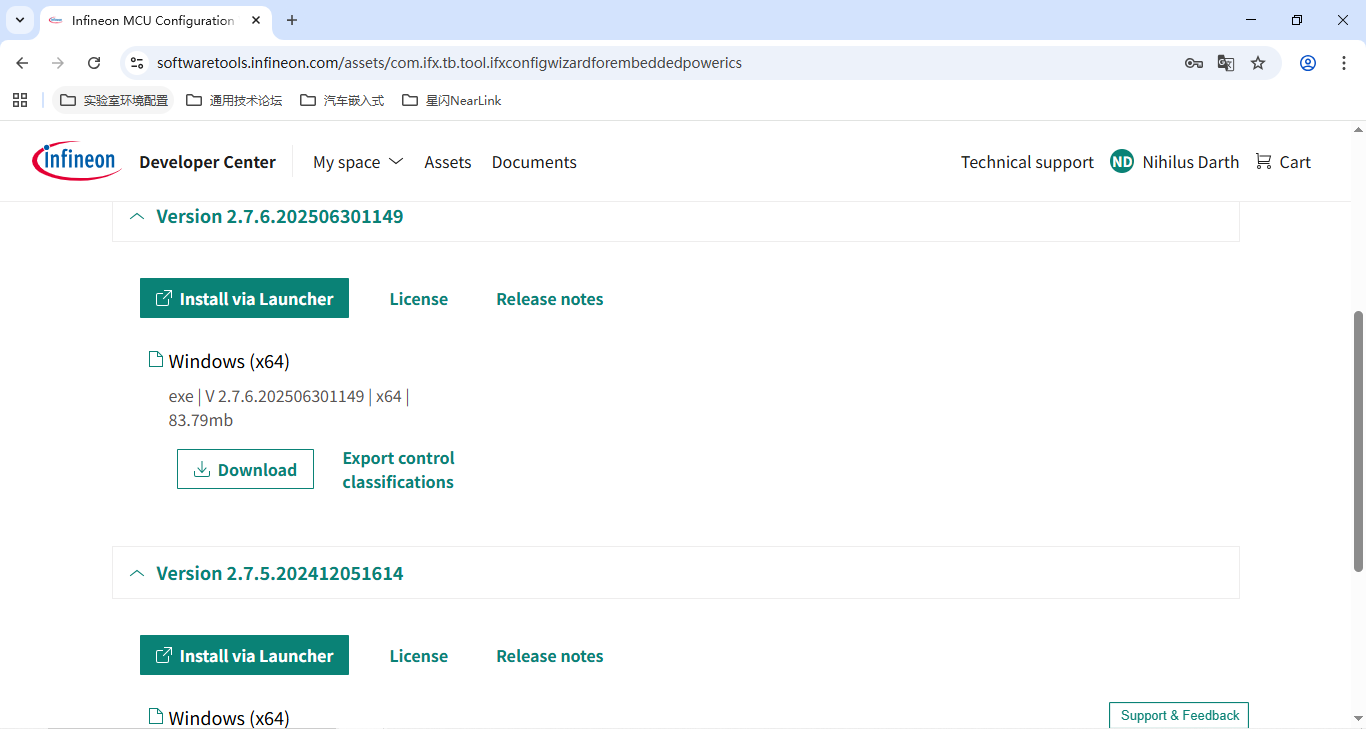Click the Nihilus Darth user name

1191,162
